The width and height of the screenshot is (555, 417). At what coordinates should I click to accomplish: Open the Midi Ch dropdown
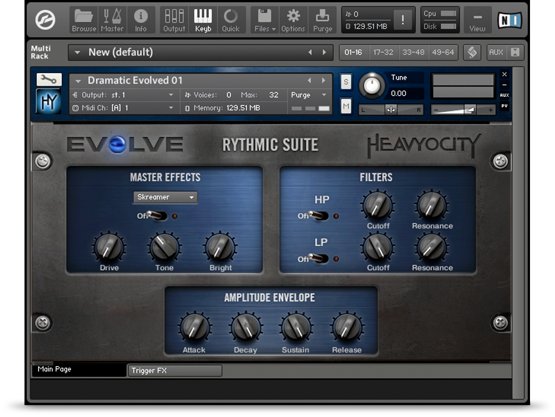click(x=125, y=108)
